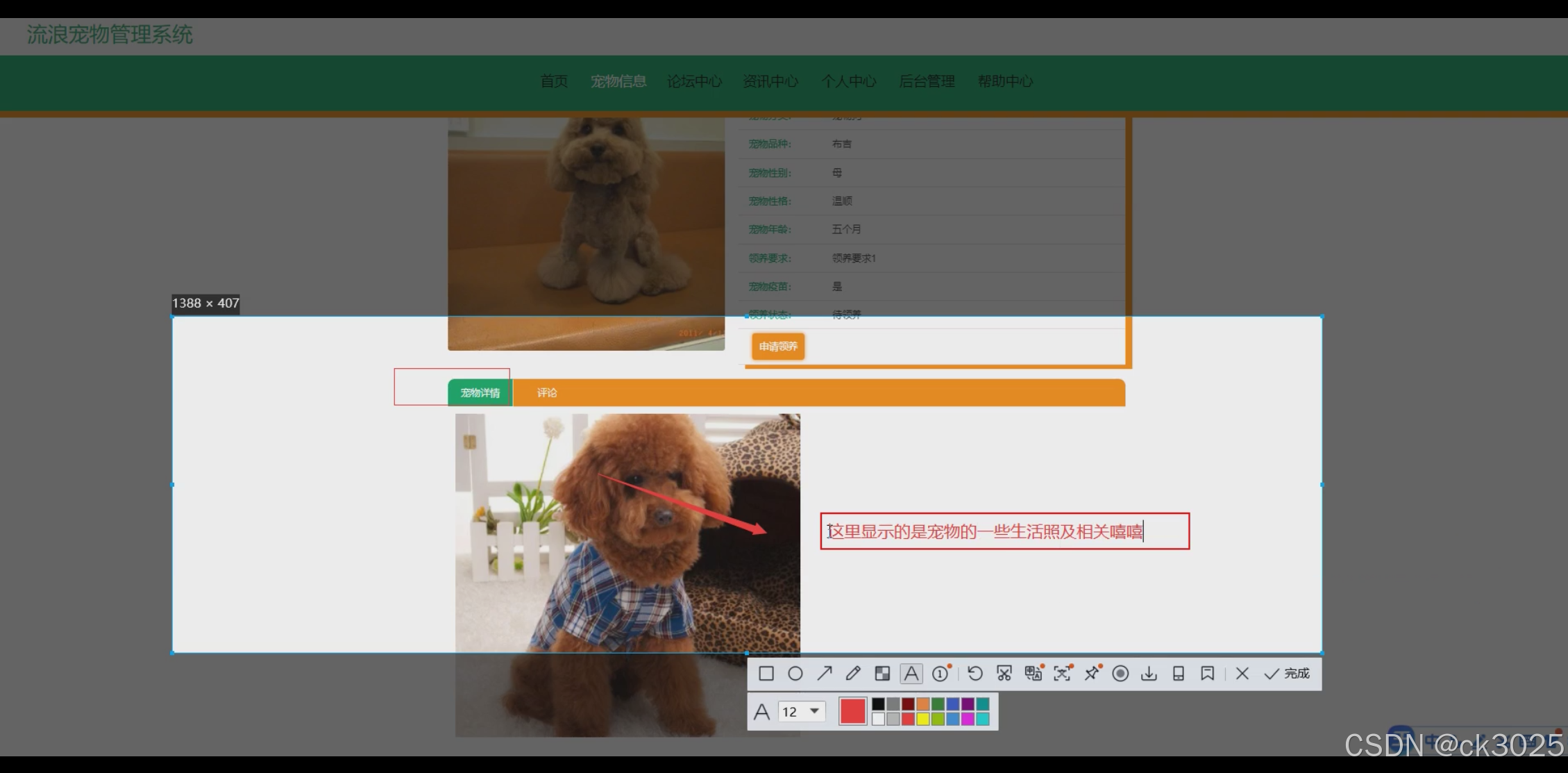The height and width of the screenshot is (773, 1568).
Task: Switch to the 评论 tab
Action: pyautogui.click(x=547, y=393)
